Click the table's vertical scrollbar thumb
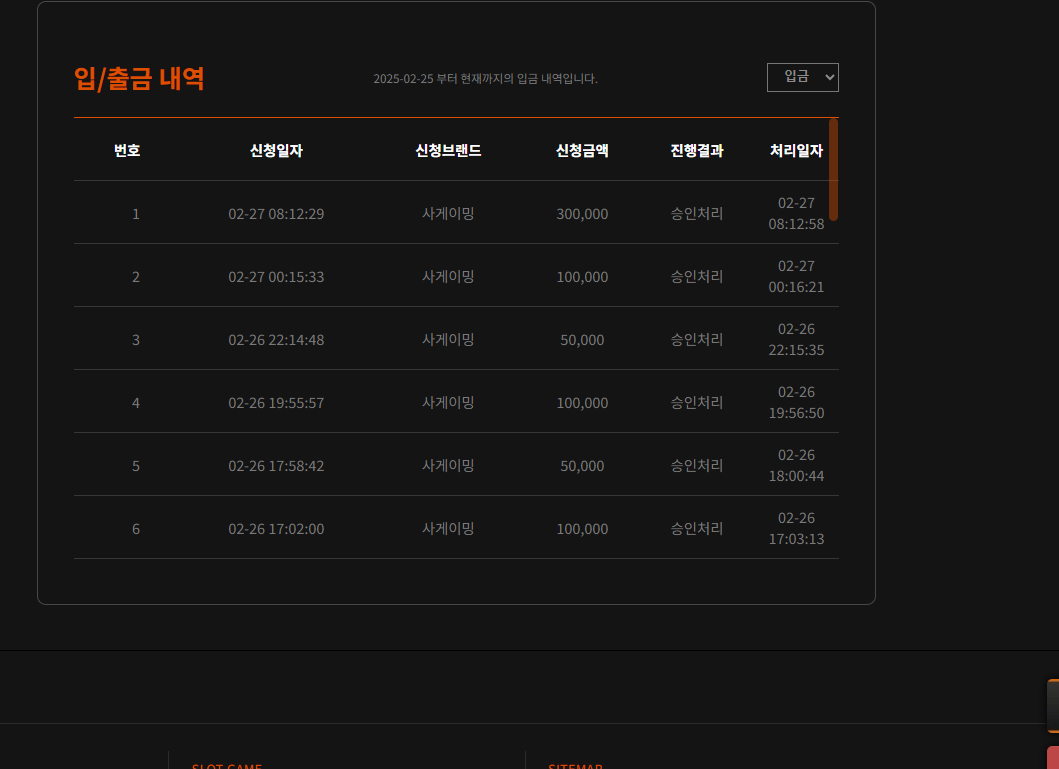 833,169
